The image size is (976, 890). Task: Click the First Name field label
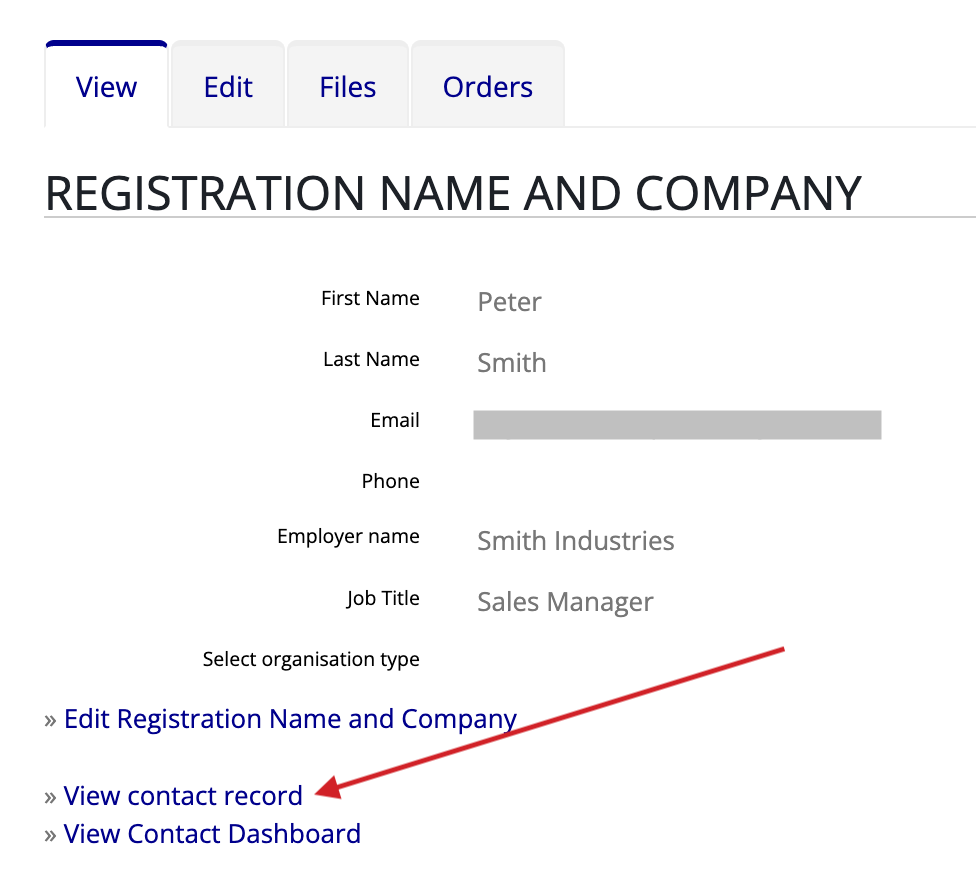point(370,298)
